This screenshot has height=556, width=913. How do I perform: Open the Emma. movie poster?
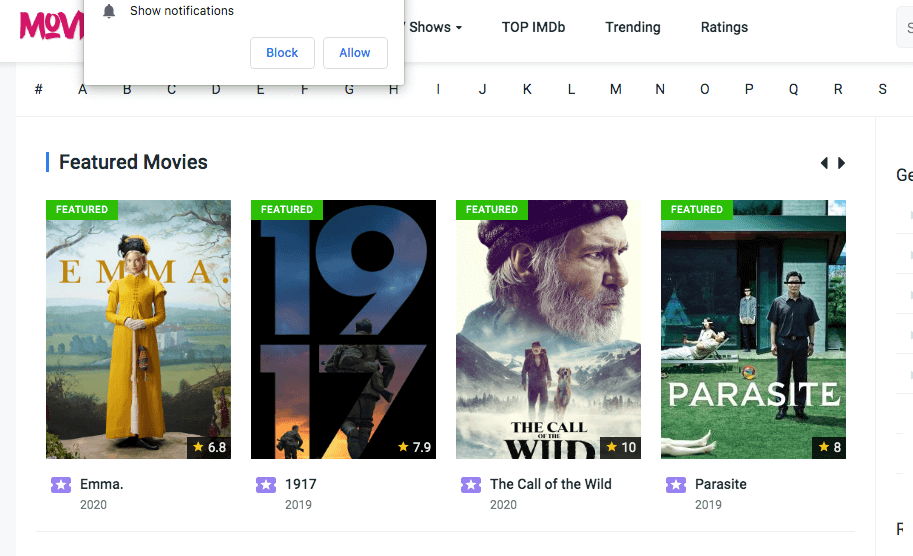(x=139, y=330)
